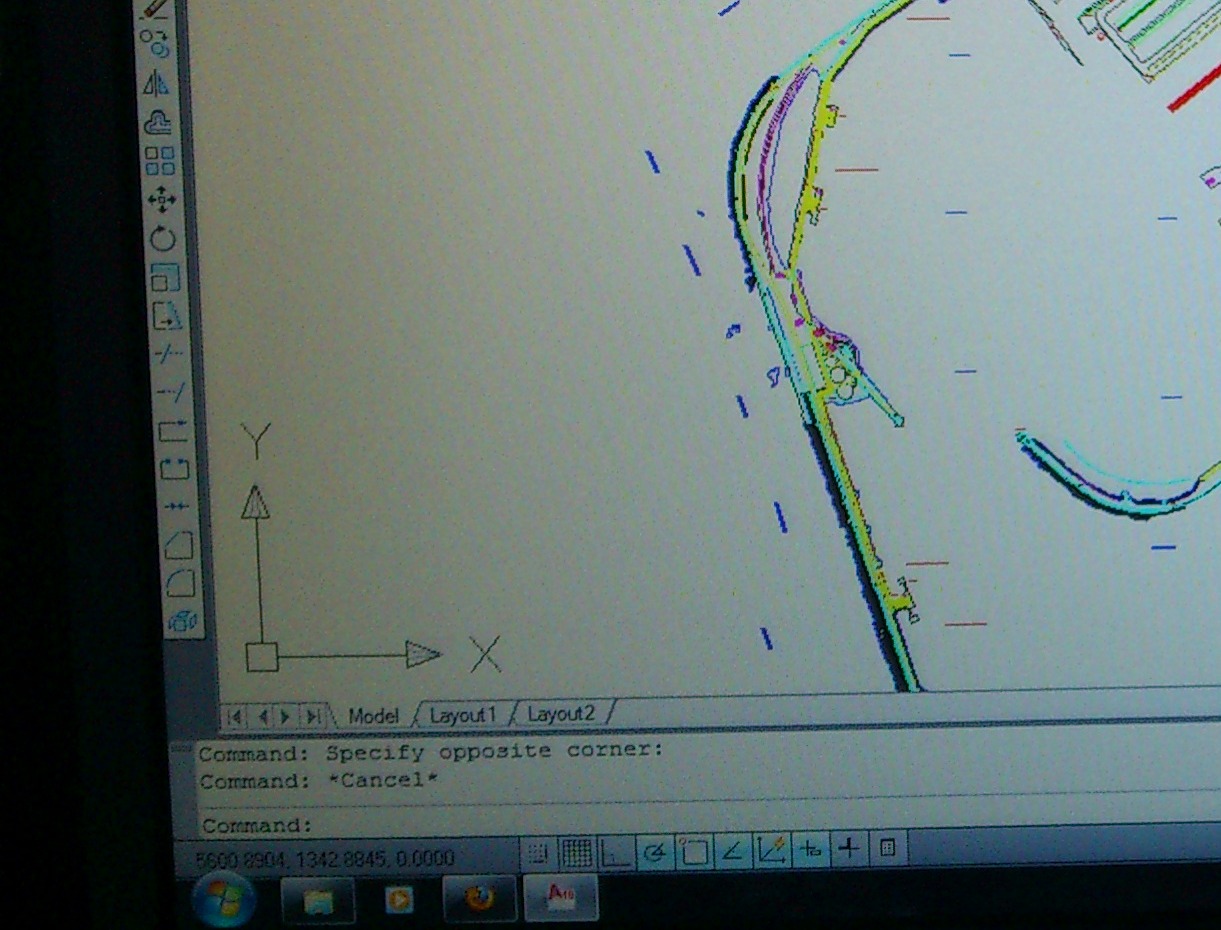
Task: Select the Offset tool
Action: coord(158,122)
